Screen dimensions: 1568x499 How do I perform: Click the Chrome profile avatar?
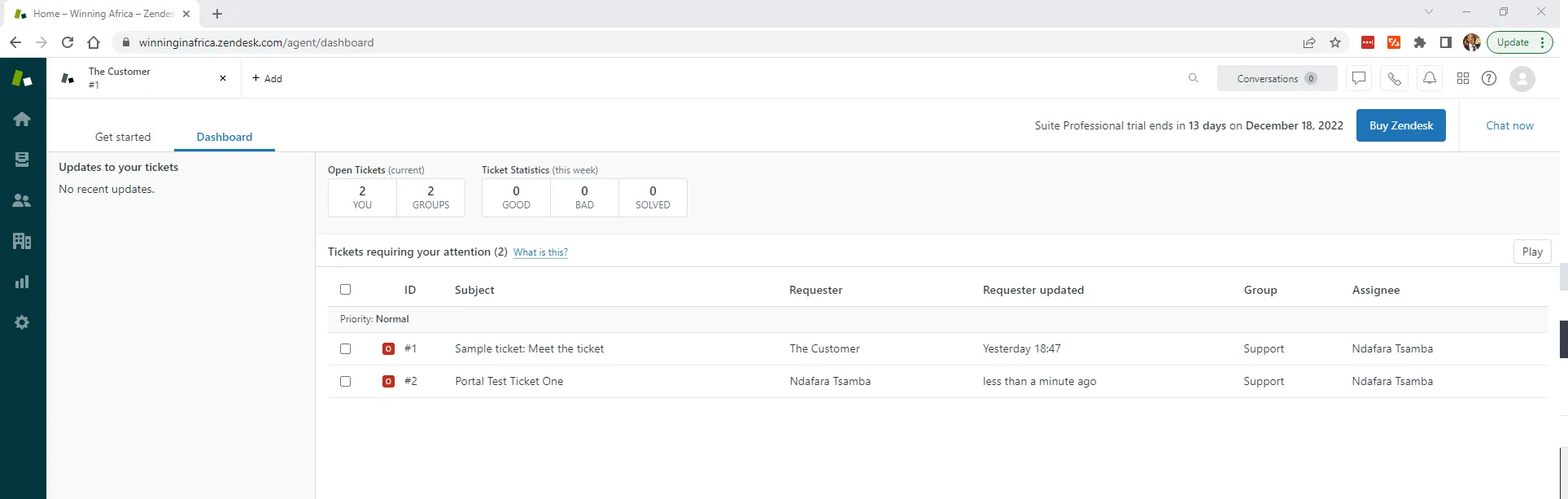(1471, 42)
